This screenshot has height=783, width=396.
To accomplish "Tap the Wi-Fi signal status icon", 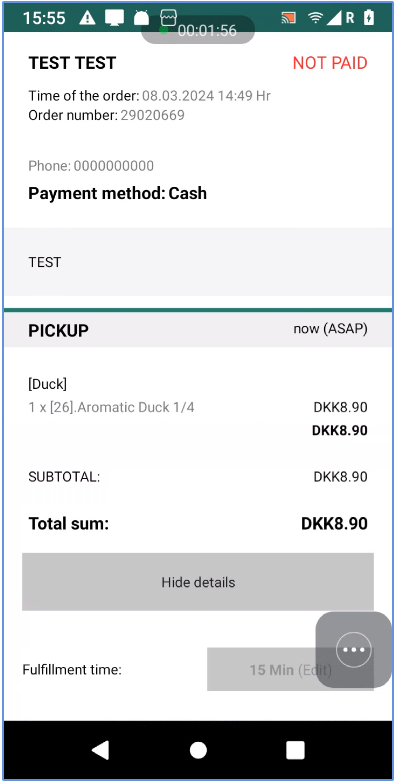I will click(x=316, y=18).
